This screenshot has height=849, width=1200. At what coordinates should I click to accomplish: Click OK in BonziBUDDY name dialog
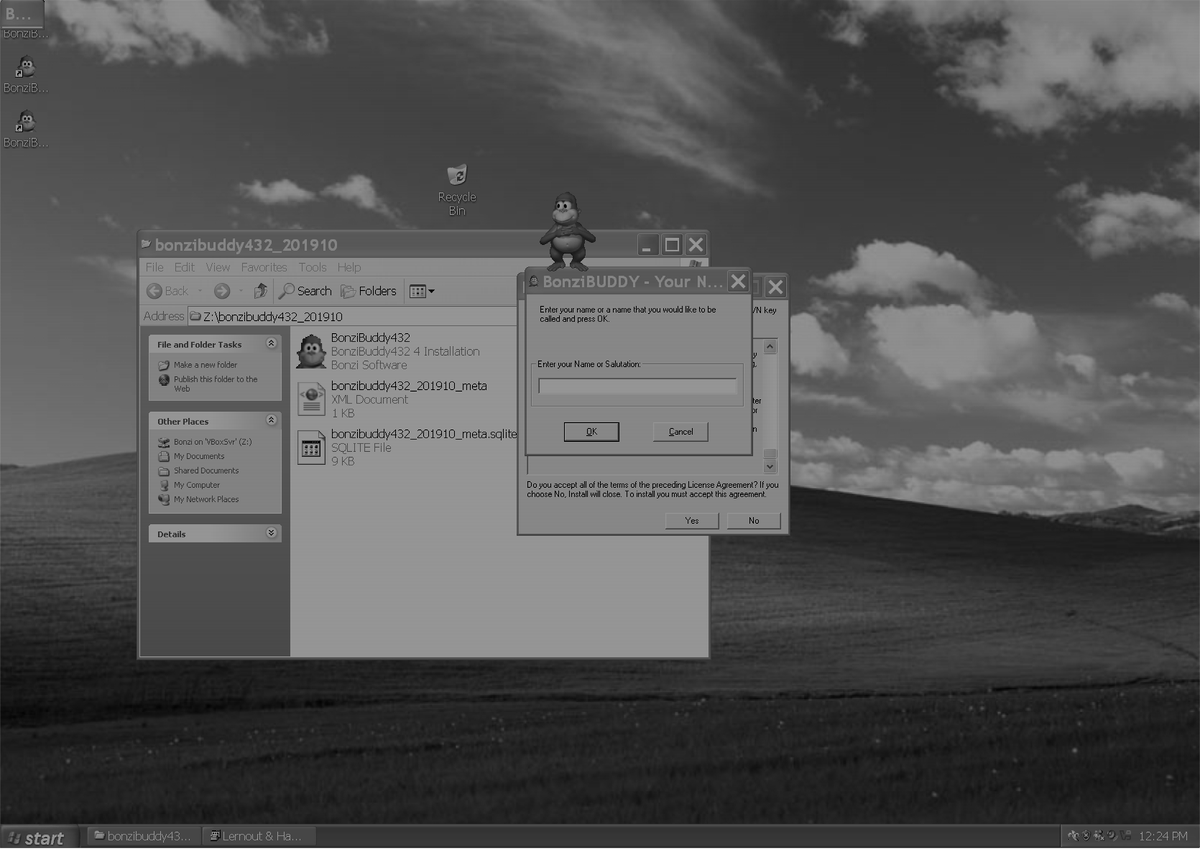point(591,432)
